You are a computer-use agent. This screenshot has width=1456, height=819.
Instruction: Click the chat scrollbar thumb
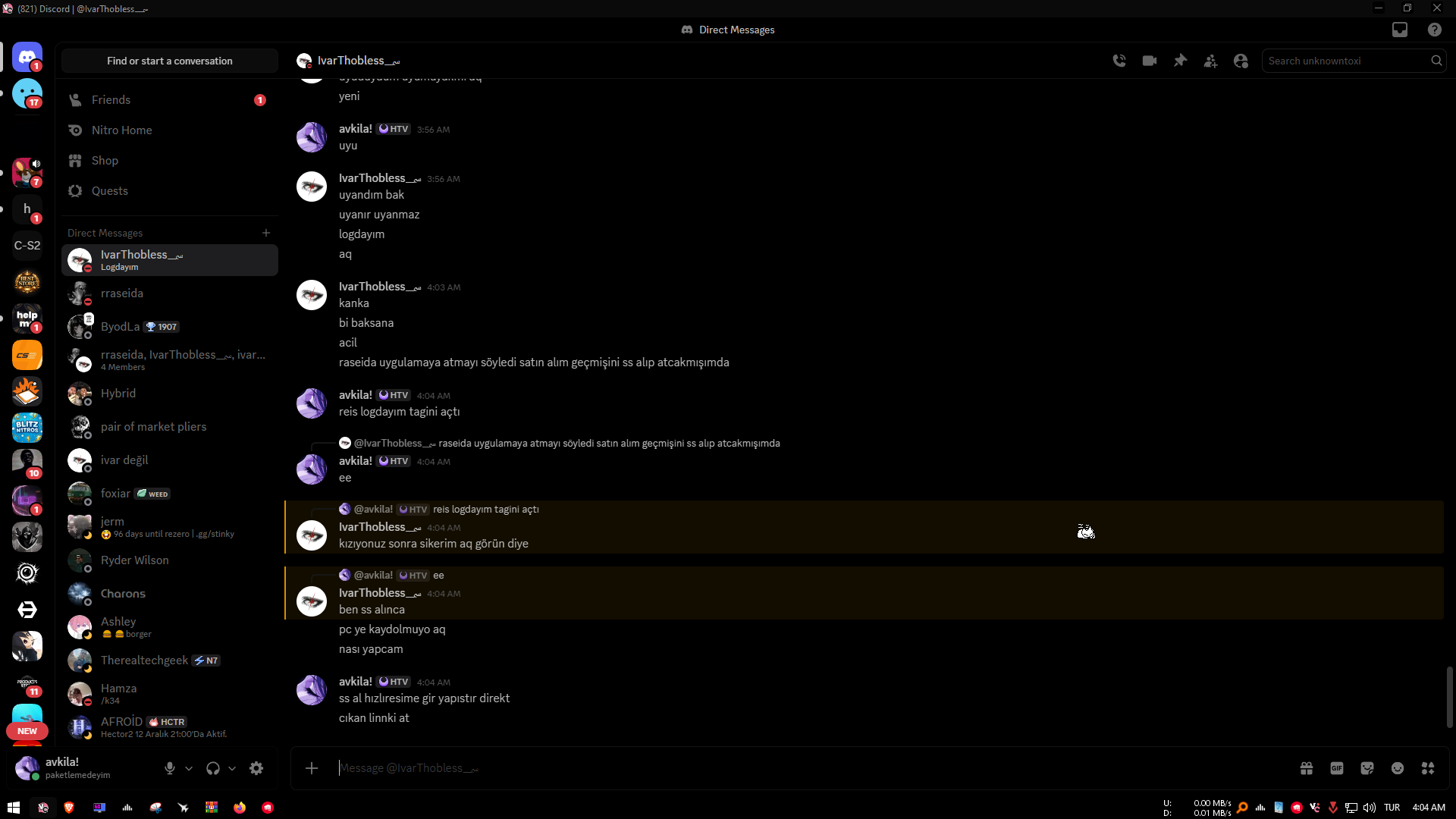pyautogui.click(x=1450, y=697)
